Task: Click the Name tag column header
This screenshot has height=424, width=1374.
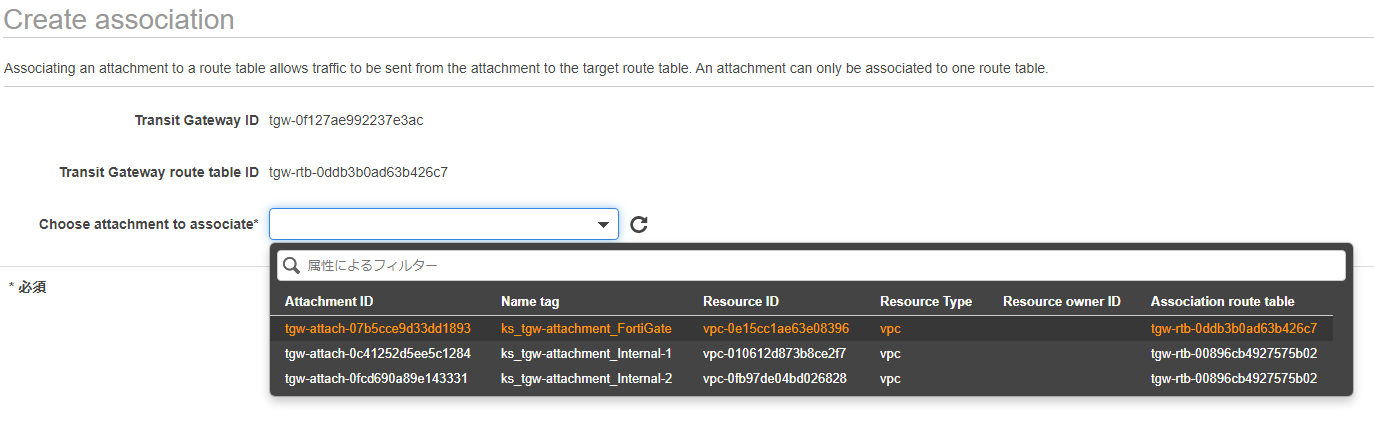Action: coord(530,301)
